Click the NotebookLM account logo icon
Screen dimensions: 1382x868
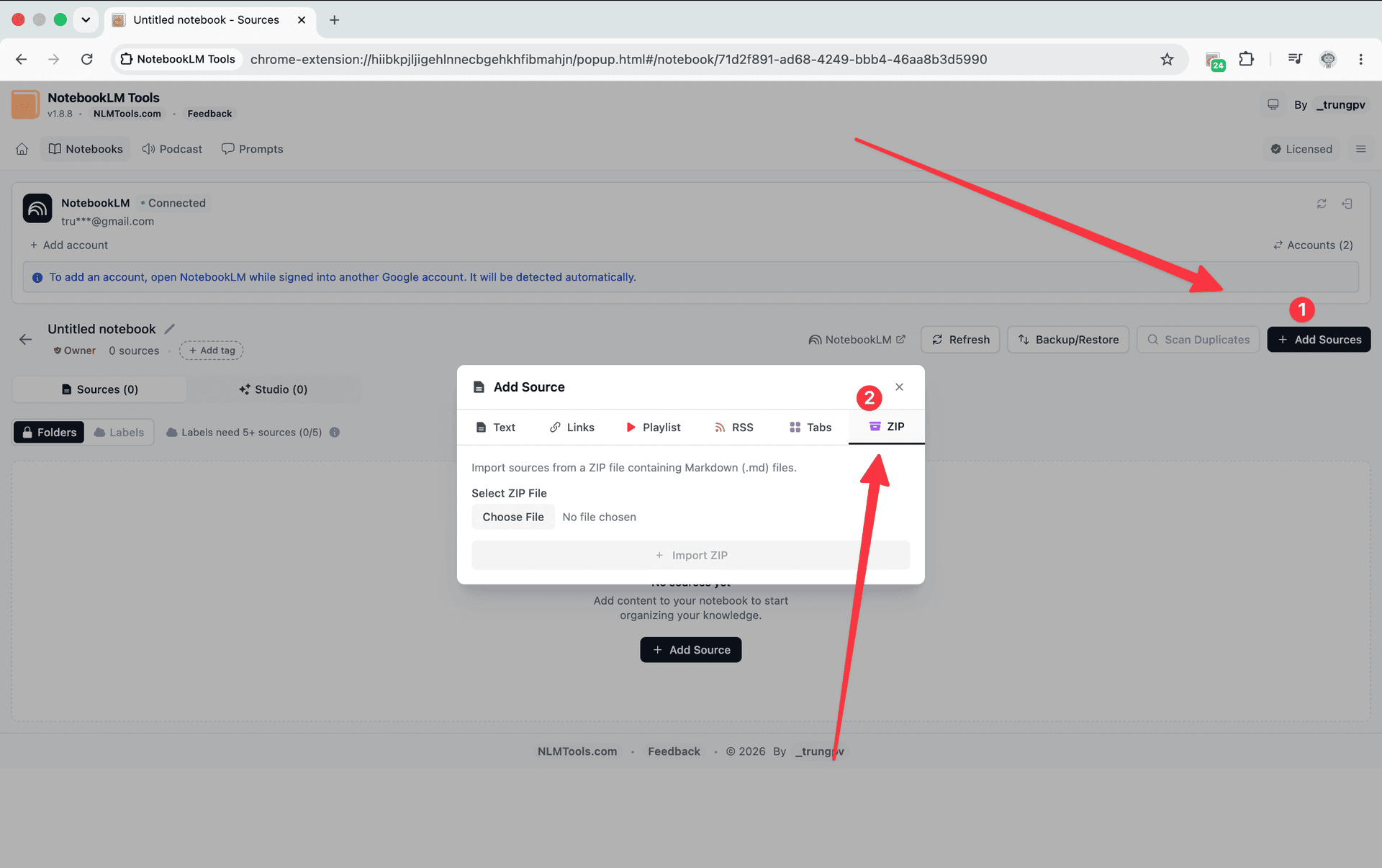pos(37,209)
